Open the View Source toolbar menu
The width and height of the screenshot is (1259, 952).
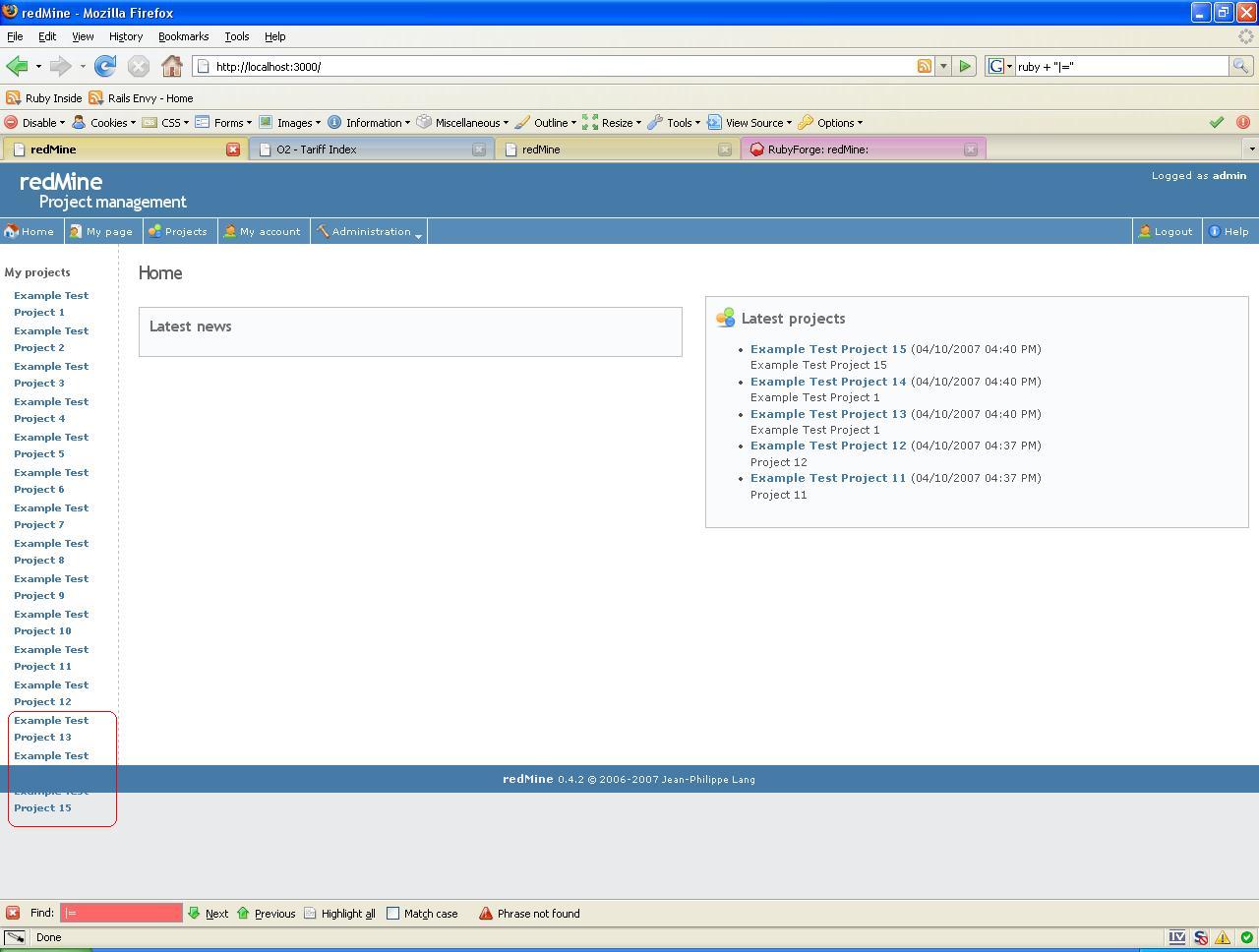point(749,123)
